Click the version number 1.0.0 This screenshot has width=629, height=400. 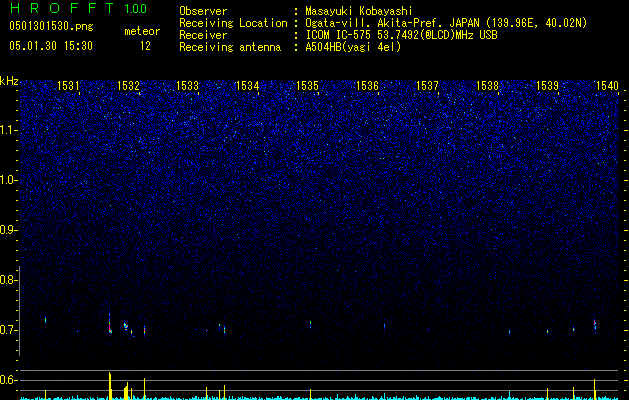coord(136,8)
